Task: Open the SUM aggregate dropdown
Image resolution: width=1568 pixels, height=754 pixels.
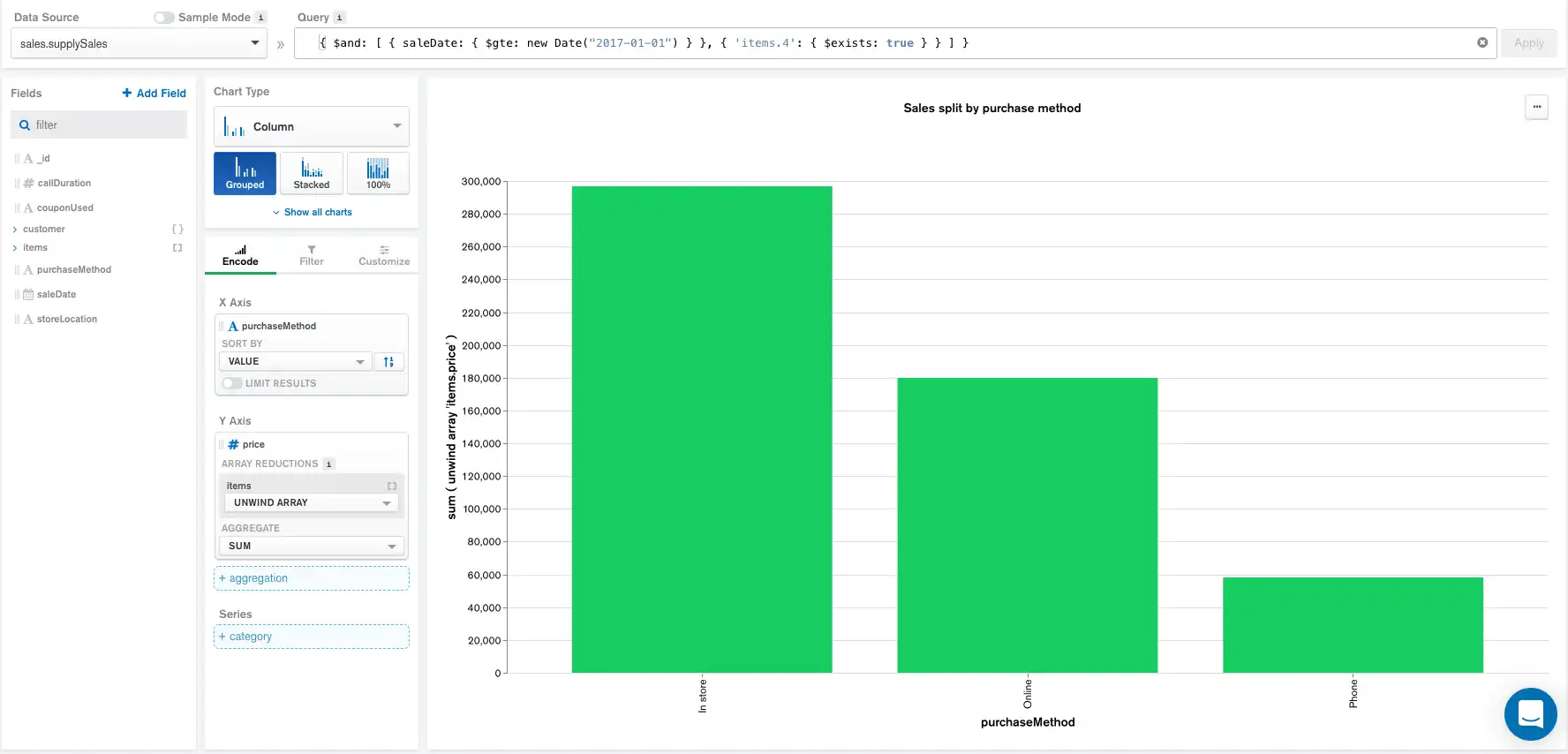Action: (x=311, y=547)
